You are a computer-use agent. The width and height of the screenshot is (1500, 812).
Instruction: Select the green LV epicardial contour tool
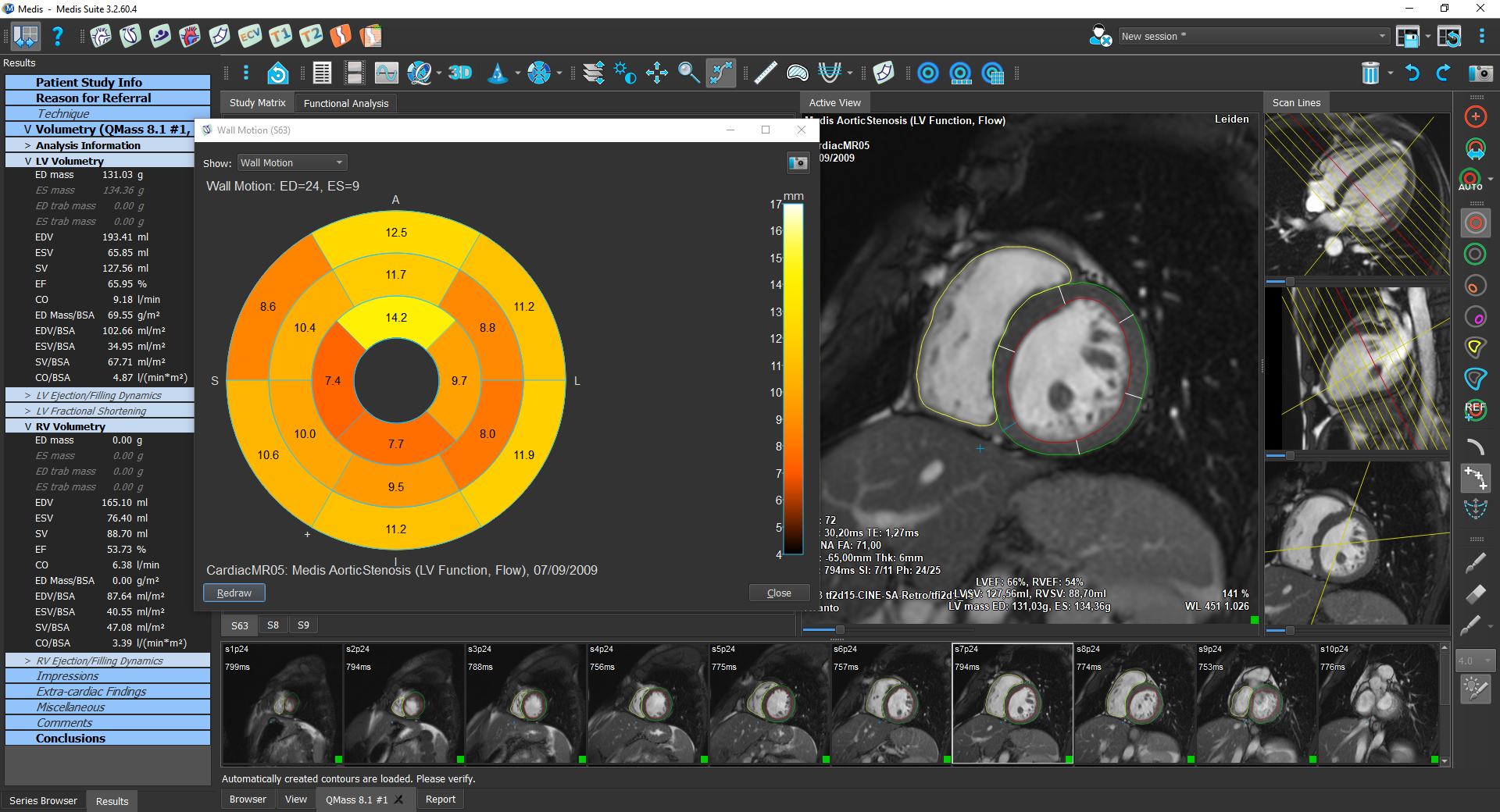(1475, 255)
